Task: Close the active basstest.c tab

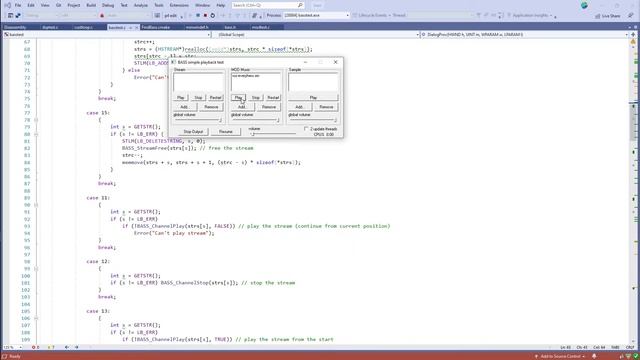Action: tap(136, 27)
